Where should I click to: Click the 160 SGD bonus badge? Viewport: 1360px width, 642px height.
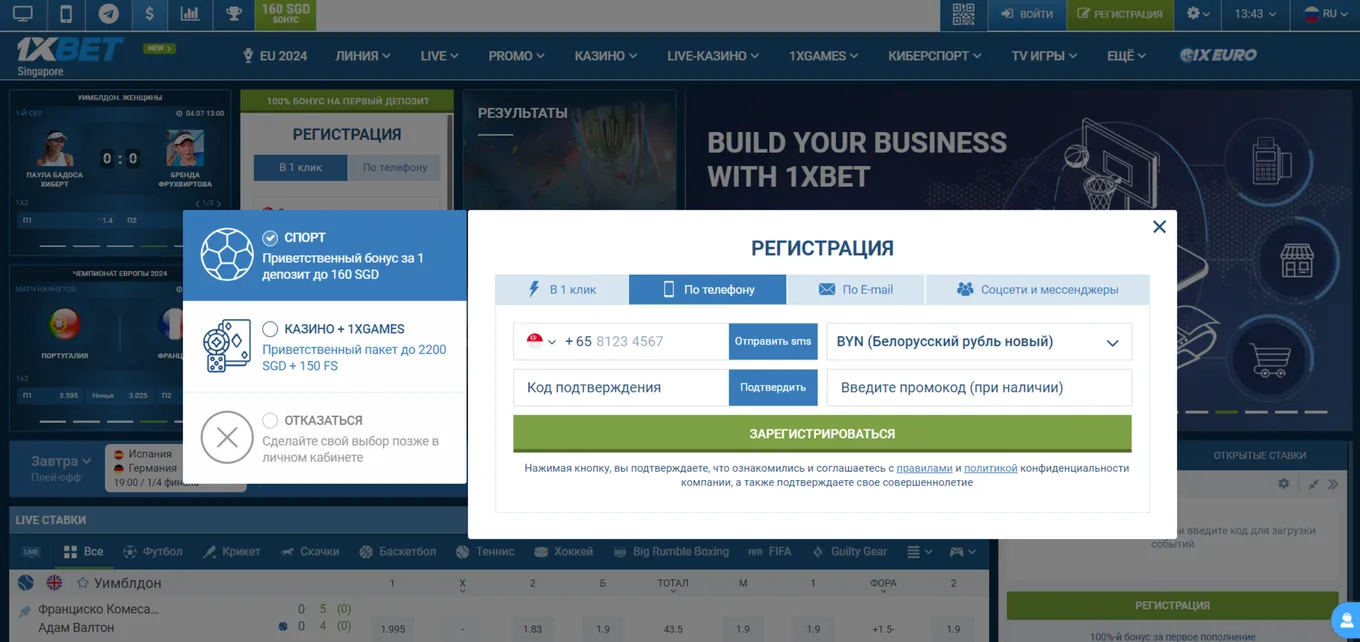(x=286, y=14)
